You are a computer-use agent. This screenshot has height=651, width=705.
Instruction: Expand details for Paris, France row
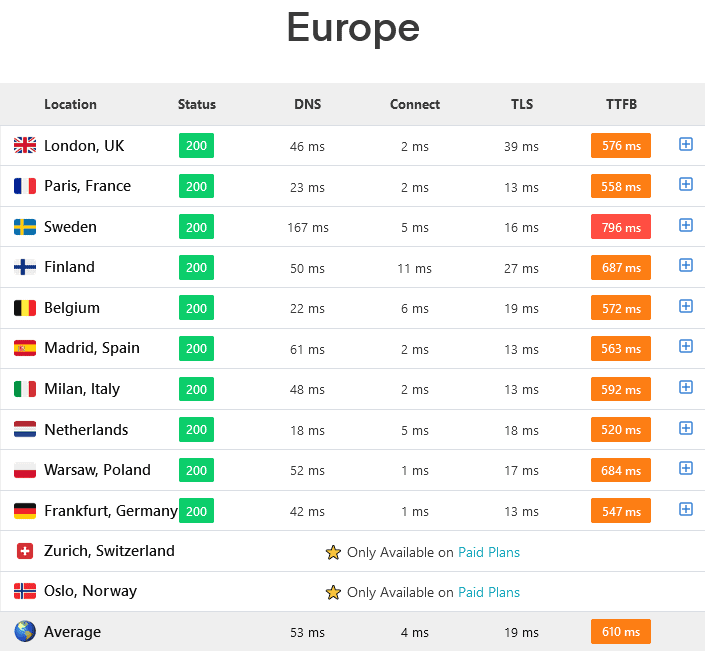coord(685,184)
